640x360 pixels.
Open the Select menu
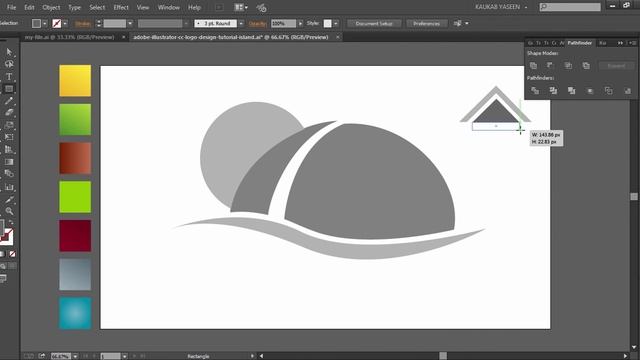coord(97,7)
